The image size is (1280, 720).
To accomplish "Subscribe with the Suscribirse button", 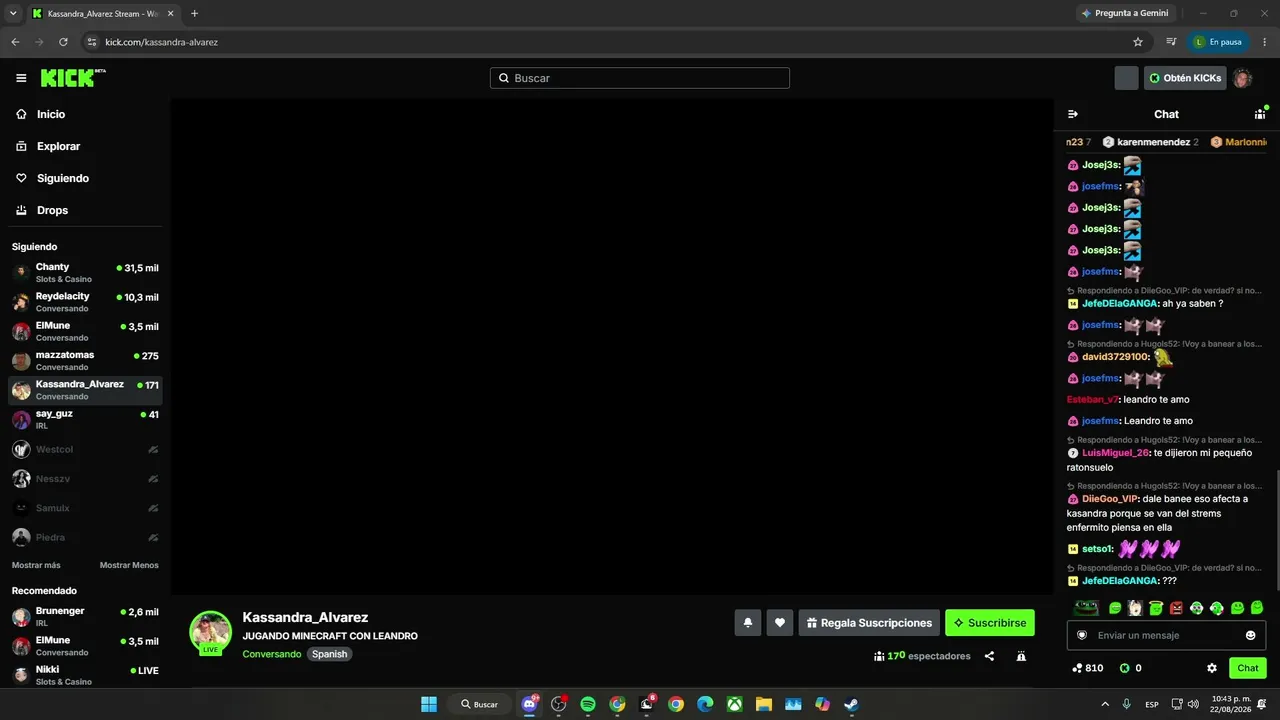I will click(990, 623).
